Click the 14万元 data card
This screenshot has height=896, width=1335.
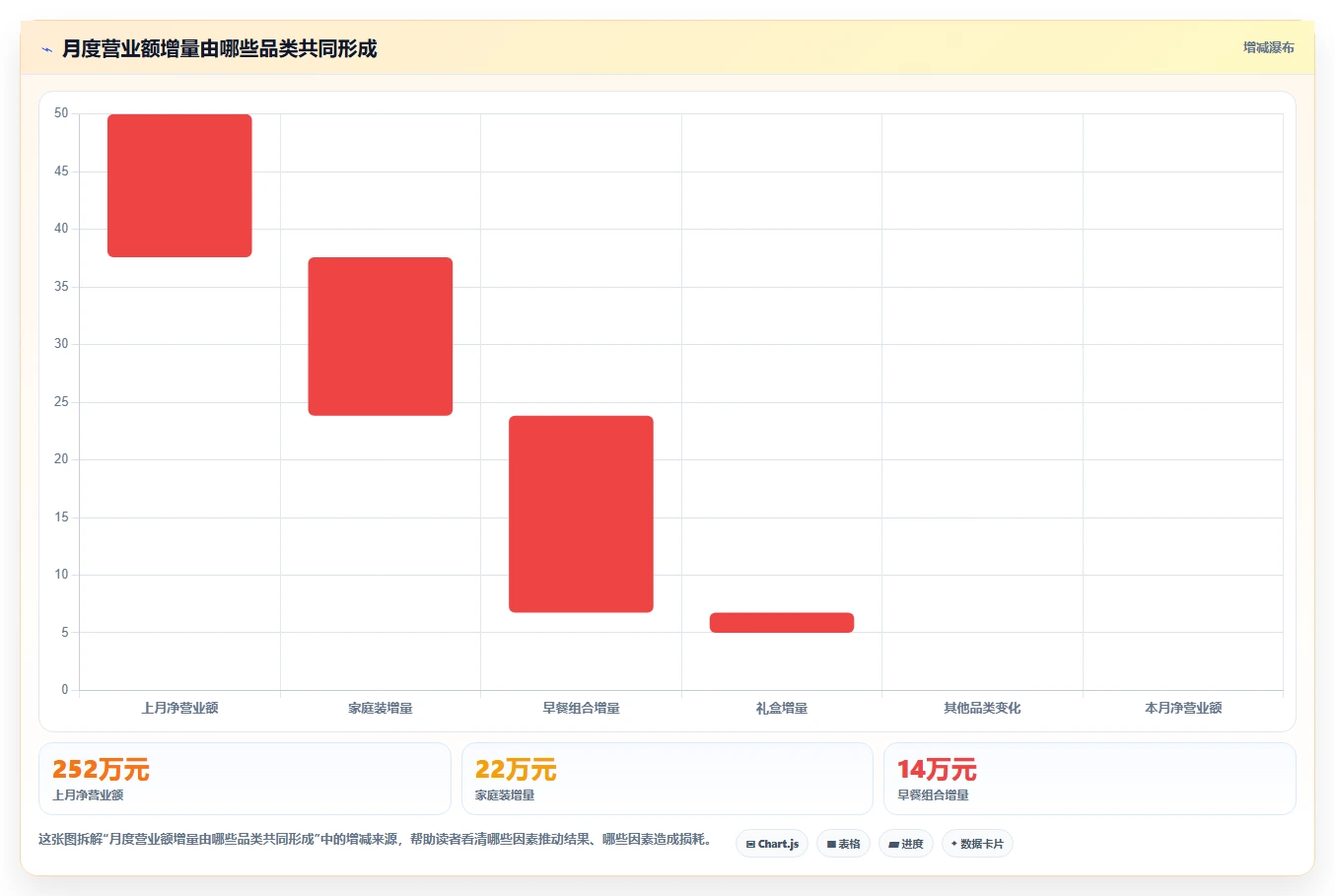(x=1089, y=779)
